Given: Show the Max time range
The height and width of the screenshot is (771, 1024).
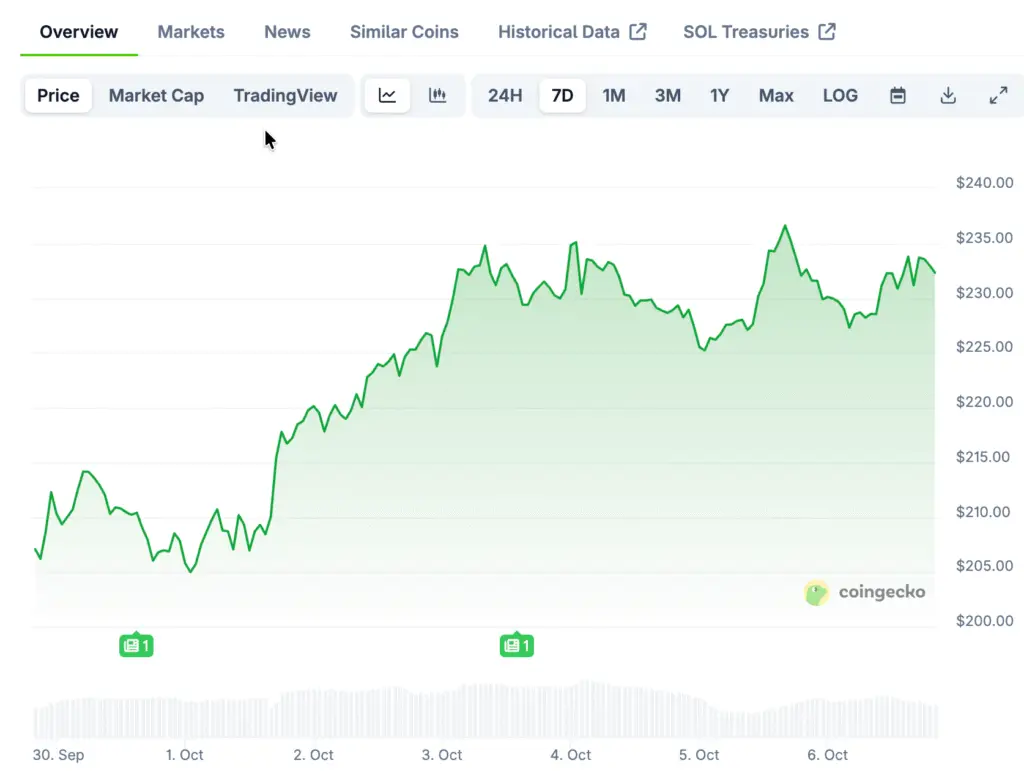Looking at the screenshot, I should point(776,96).
